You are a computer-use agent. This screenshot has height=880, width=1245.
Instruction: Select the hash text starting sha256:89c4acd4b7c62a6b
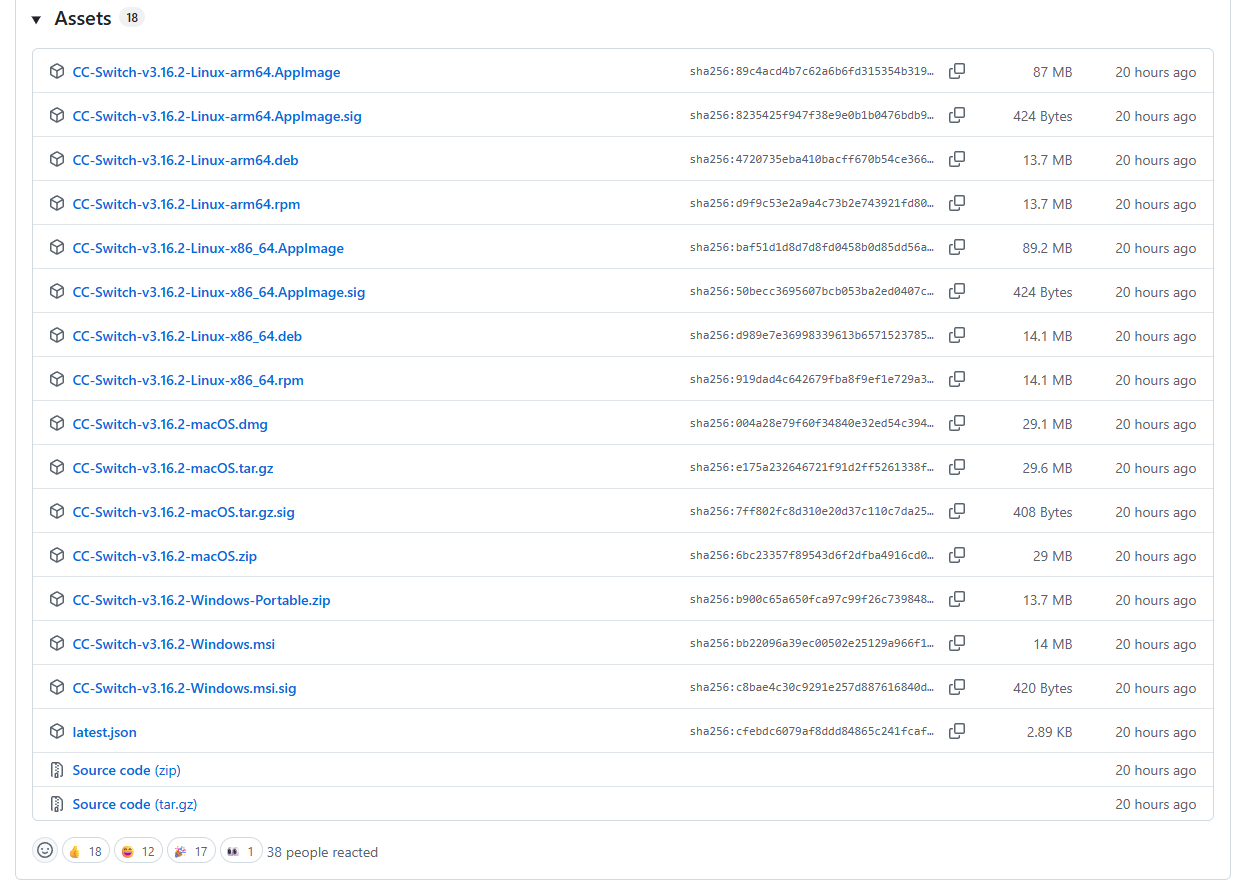(x=813, y=72)
